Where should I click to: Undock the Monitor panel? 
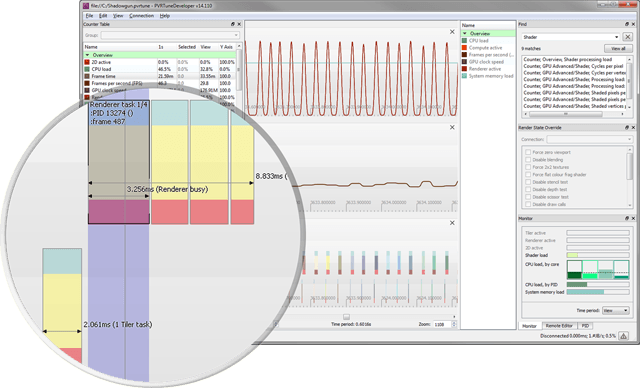pyautogui.click(x=627, y=218)
